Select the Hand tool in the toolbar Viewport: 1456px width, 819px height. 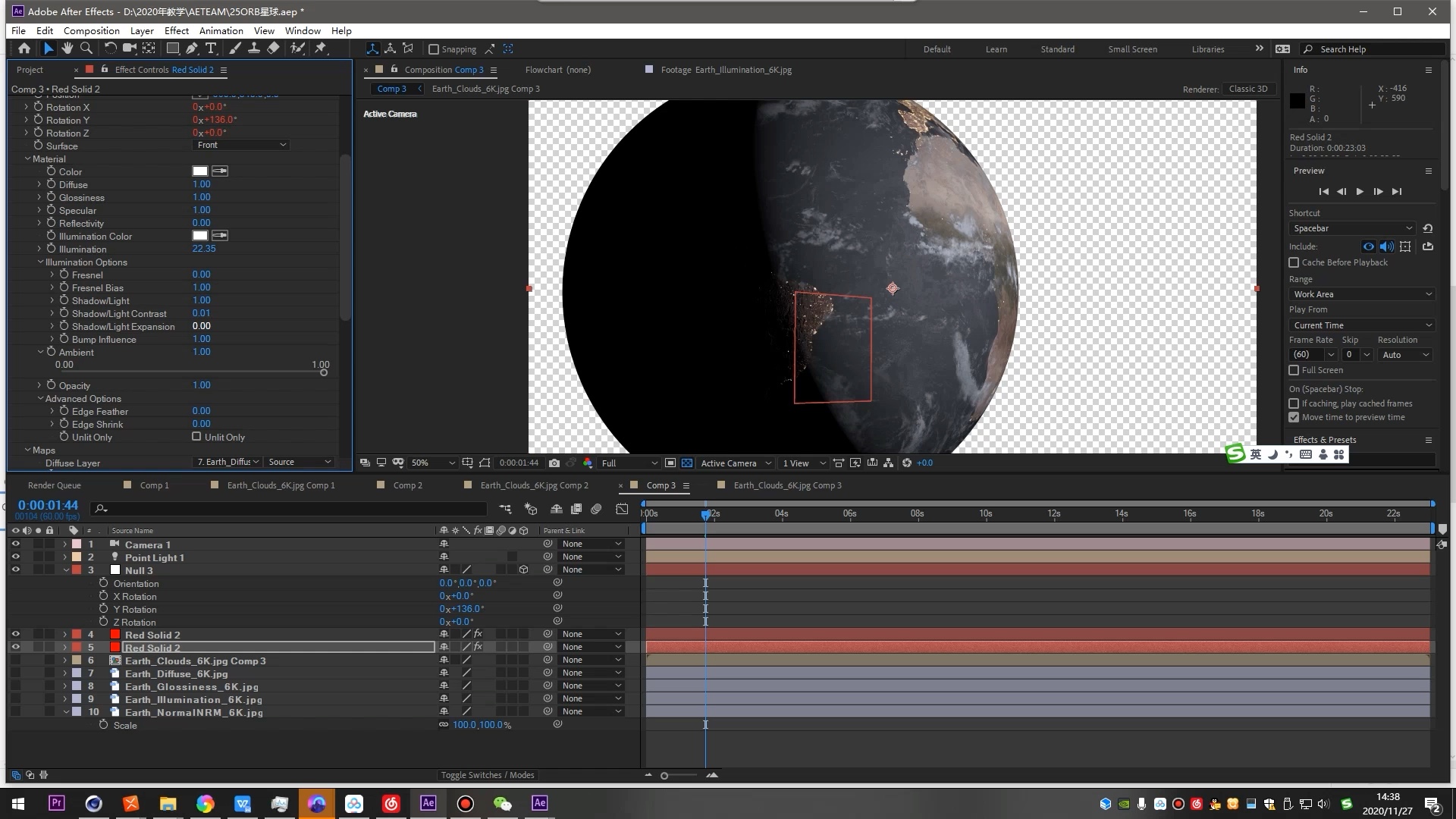coord(67,48)
